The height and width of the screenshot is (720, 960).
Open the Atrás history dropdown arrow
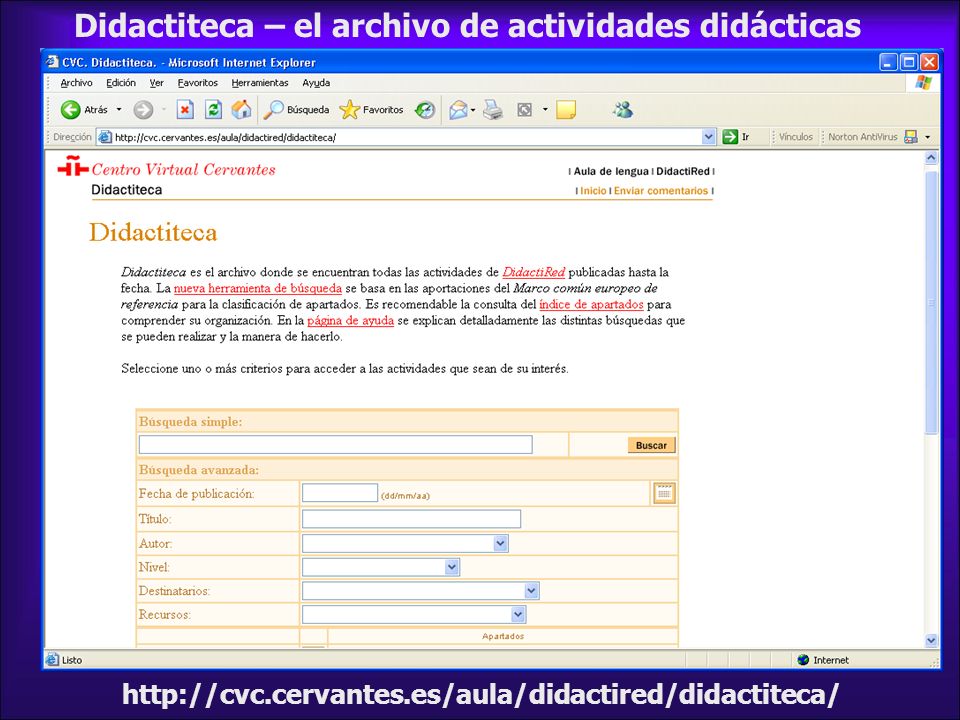click(x=119, y=110)
